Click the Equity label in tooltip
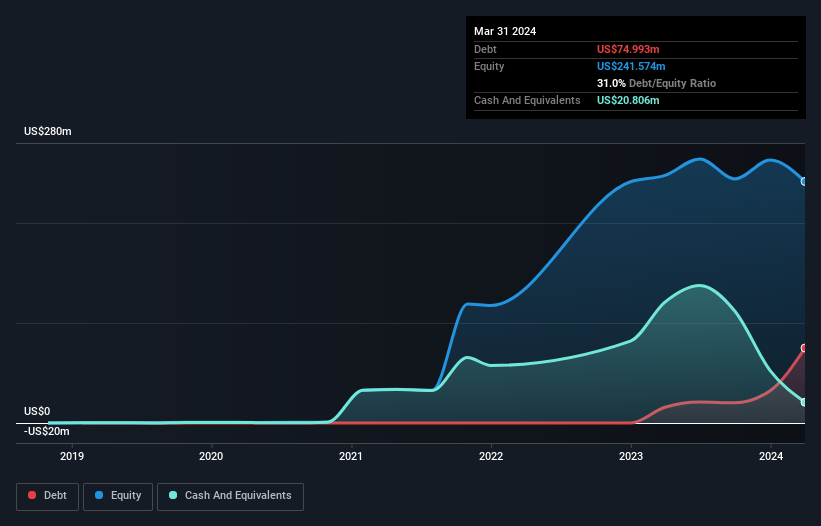821x526 pixels. [x=489, y=66]
